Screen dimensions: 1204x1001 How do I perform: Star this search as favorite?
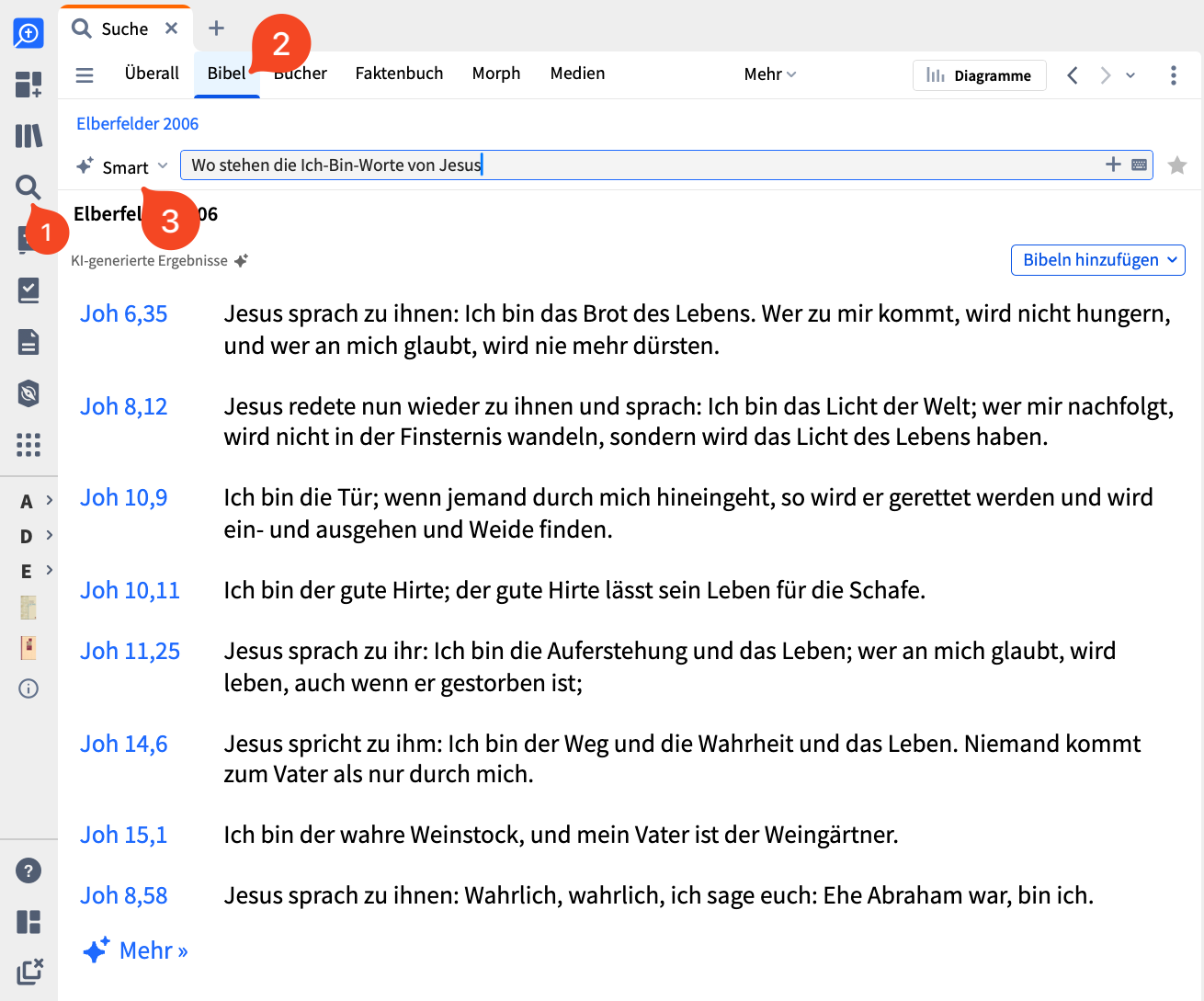tap(1177, 165)
